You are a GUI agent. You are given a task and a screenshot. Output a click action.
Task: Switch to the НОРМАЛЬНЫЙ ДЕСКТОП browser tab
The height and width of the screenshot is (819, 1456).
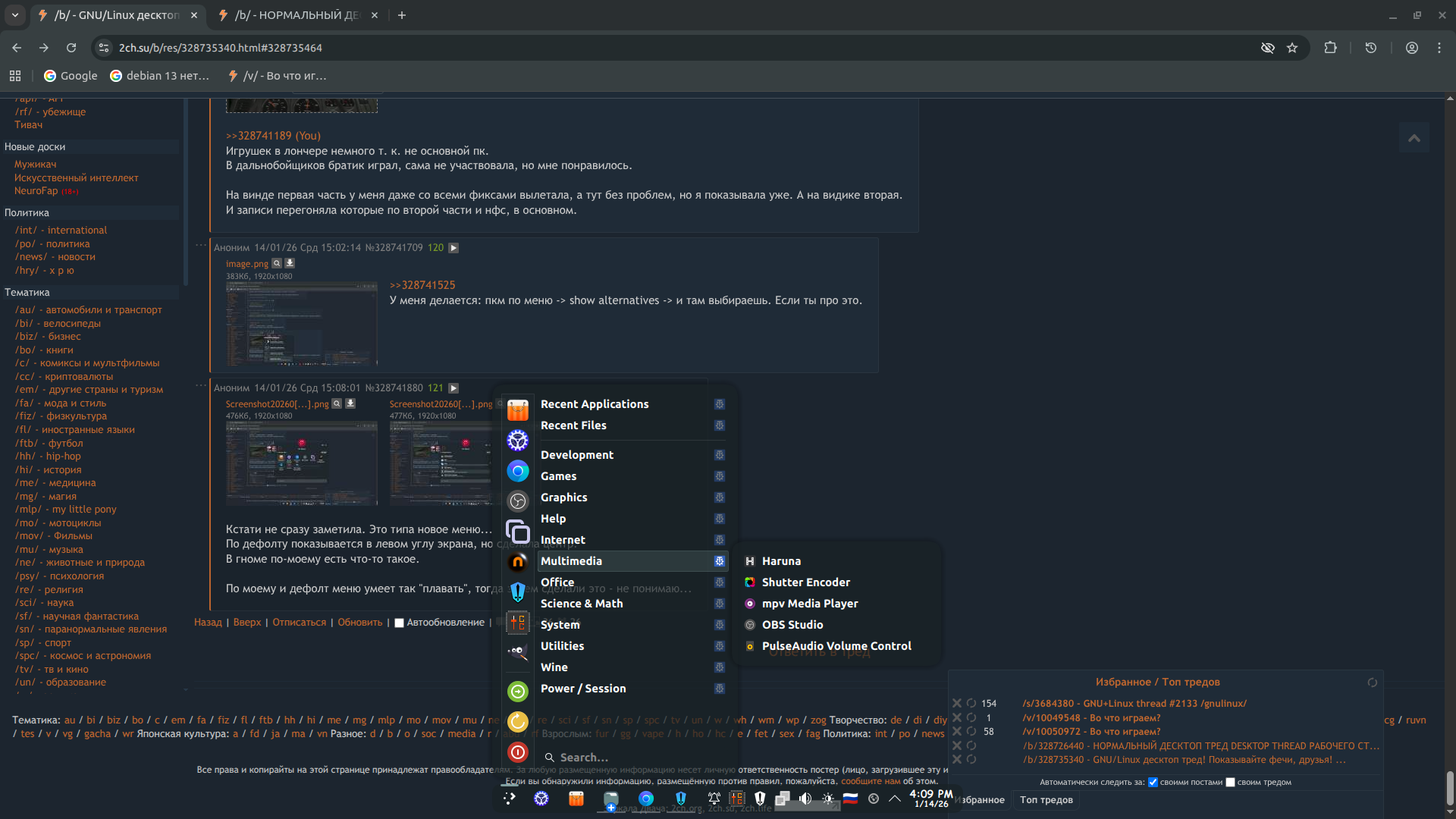[x=296, y=15]
